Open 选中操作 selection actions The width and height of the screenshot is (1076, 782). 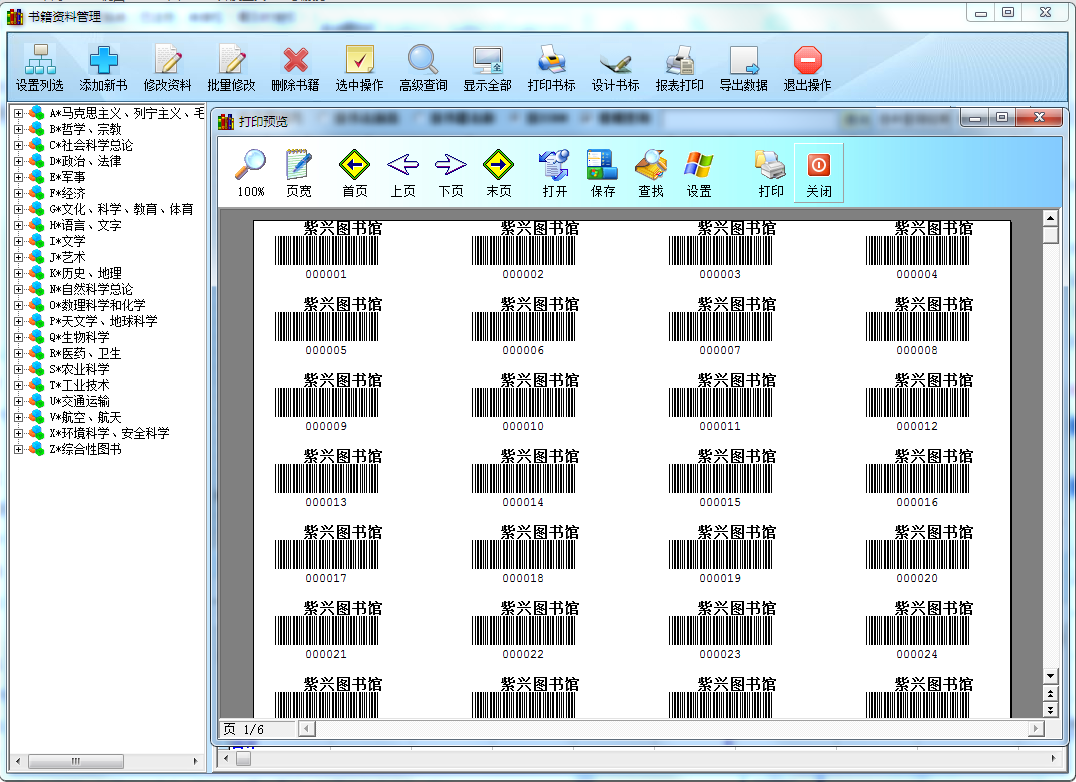click(359, 68)
